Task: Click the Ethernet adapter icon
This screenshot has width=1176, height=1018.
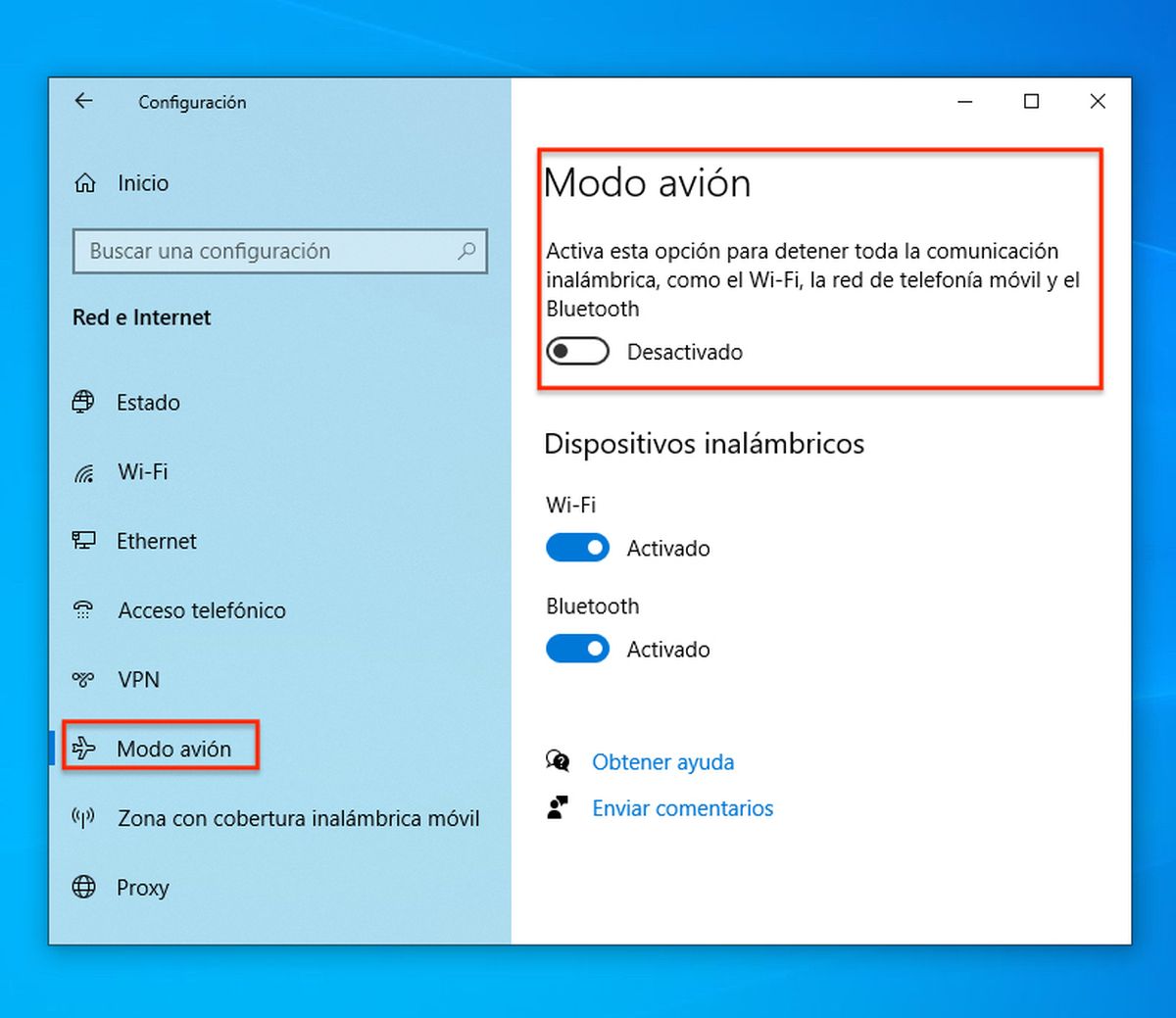Action: [83, 540]
